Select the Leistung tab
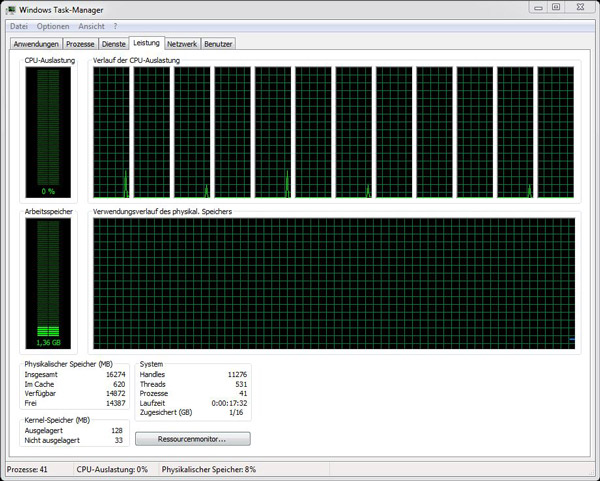The height and width of the screenshot is (481, 600). (x=147, y=43)
